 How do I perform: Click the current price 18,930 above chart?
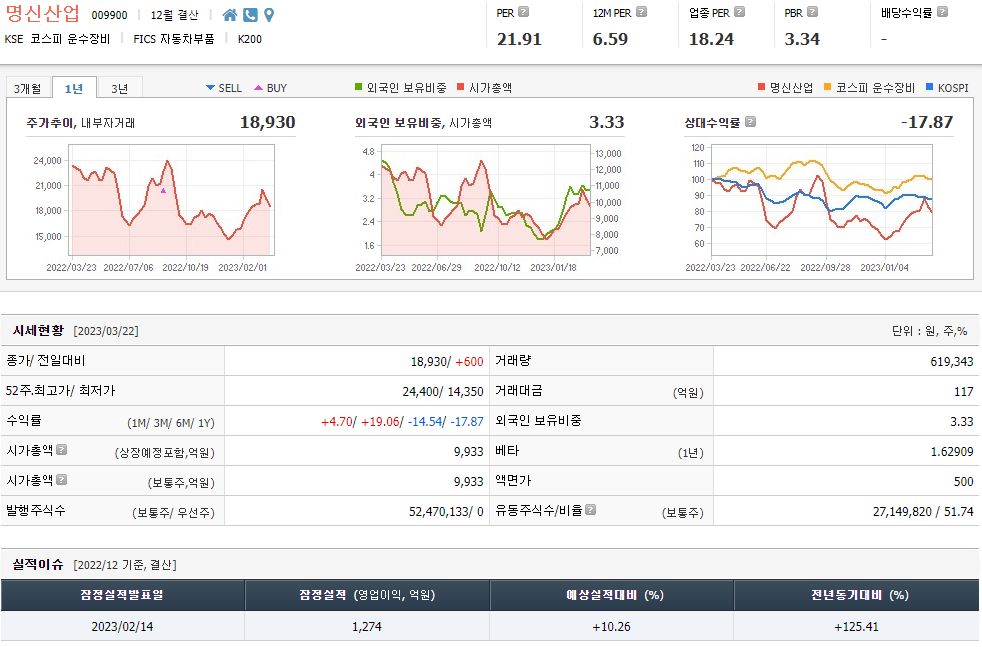click(x=267, y=122)
